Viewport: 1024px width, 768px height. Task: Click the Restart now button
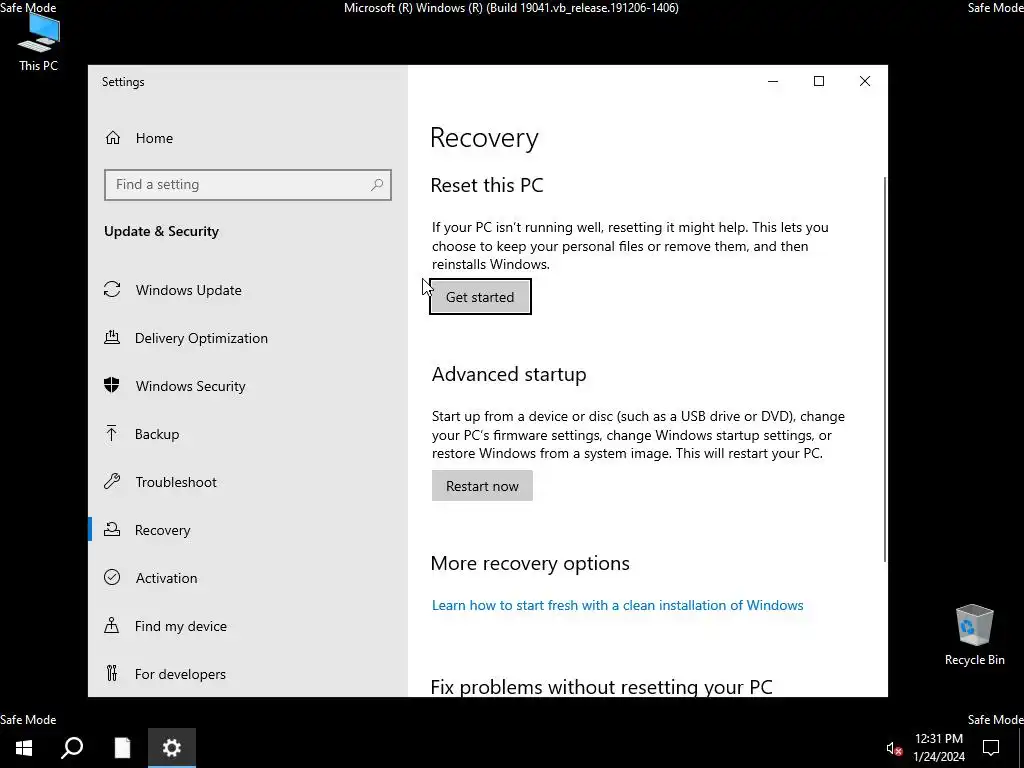[x=482, y=485]
